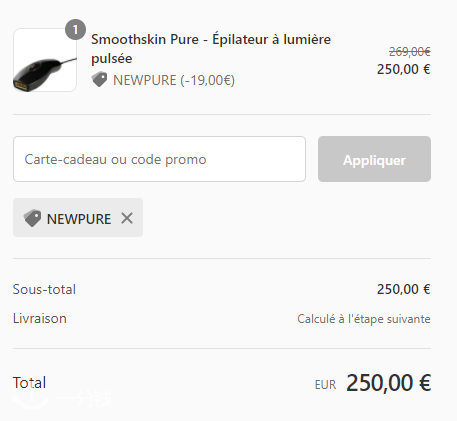The width and height of the screenshot is (457, 421).
Task: Click Calculé à l'étape suivante text
Action: [364, 319]
